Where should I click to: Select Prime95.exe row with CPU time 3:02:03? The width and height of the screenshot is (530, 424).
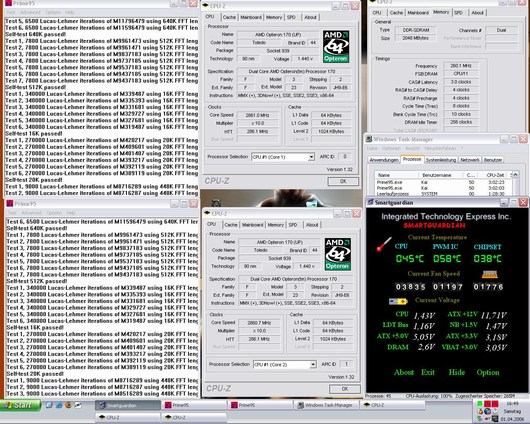[x=443, y=188]
